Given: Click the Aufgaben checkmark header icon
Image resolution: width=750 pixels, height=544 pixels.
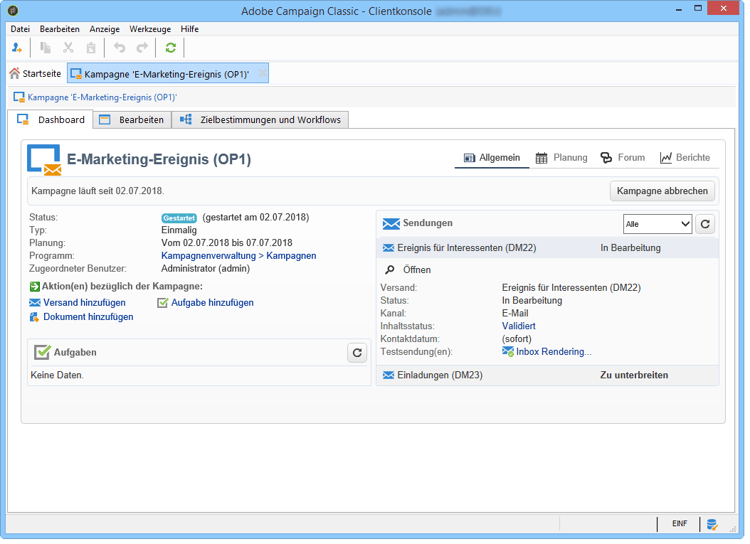Looking at the screenshot, I should (42, 353).
